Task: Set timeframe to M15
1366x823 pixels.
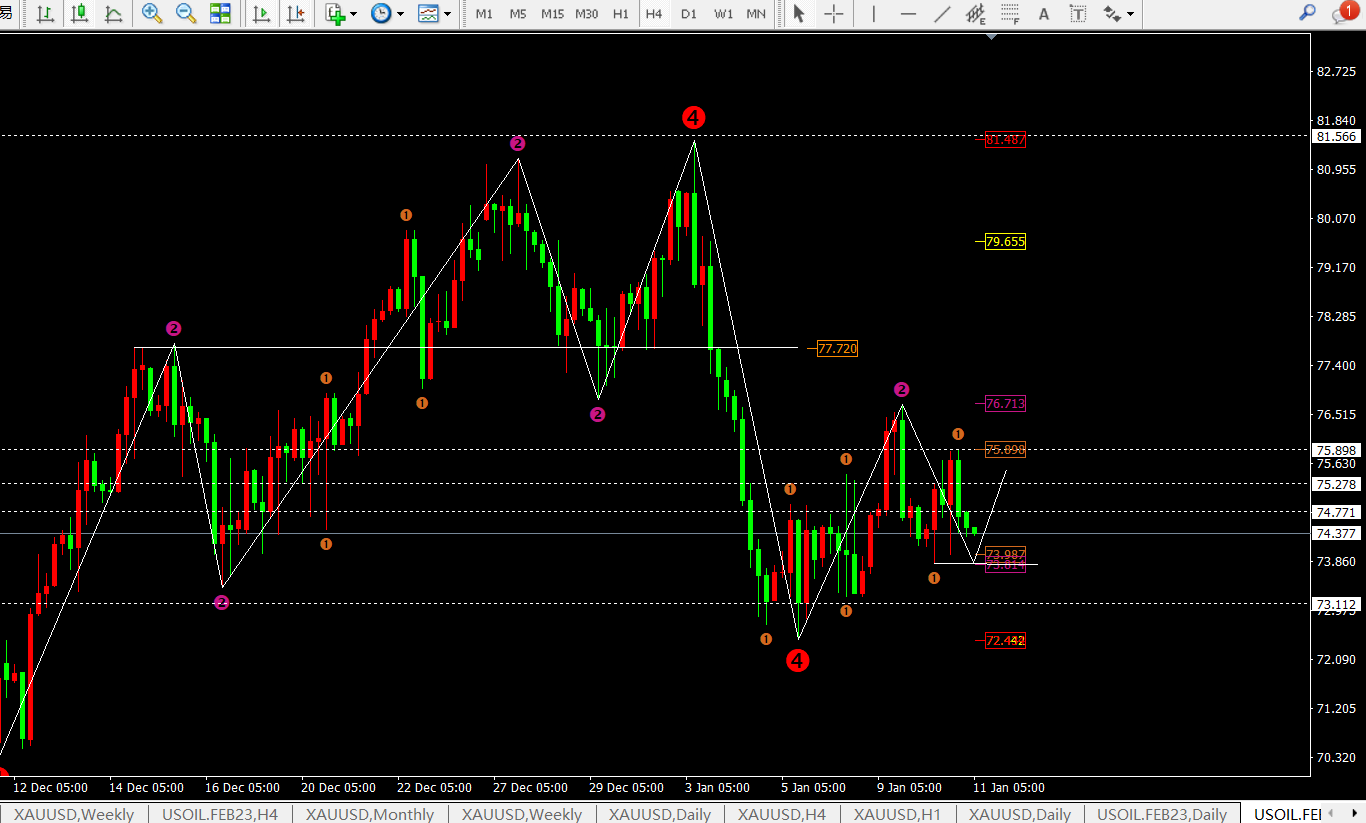Action: [x=552, y=14]
